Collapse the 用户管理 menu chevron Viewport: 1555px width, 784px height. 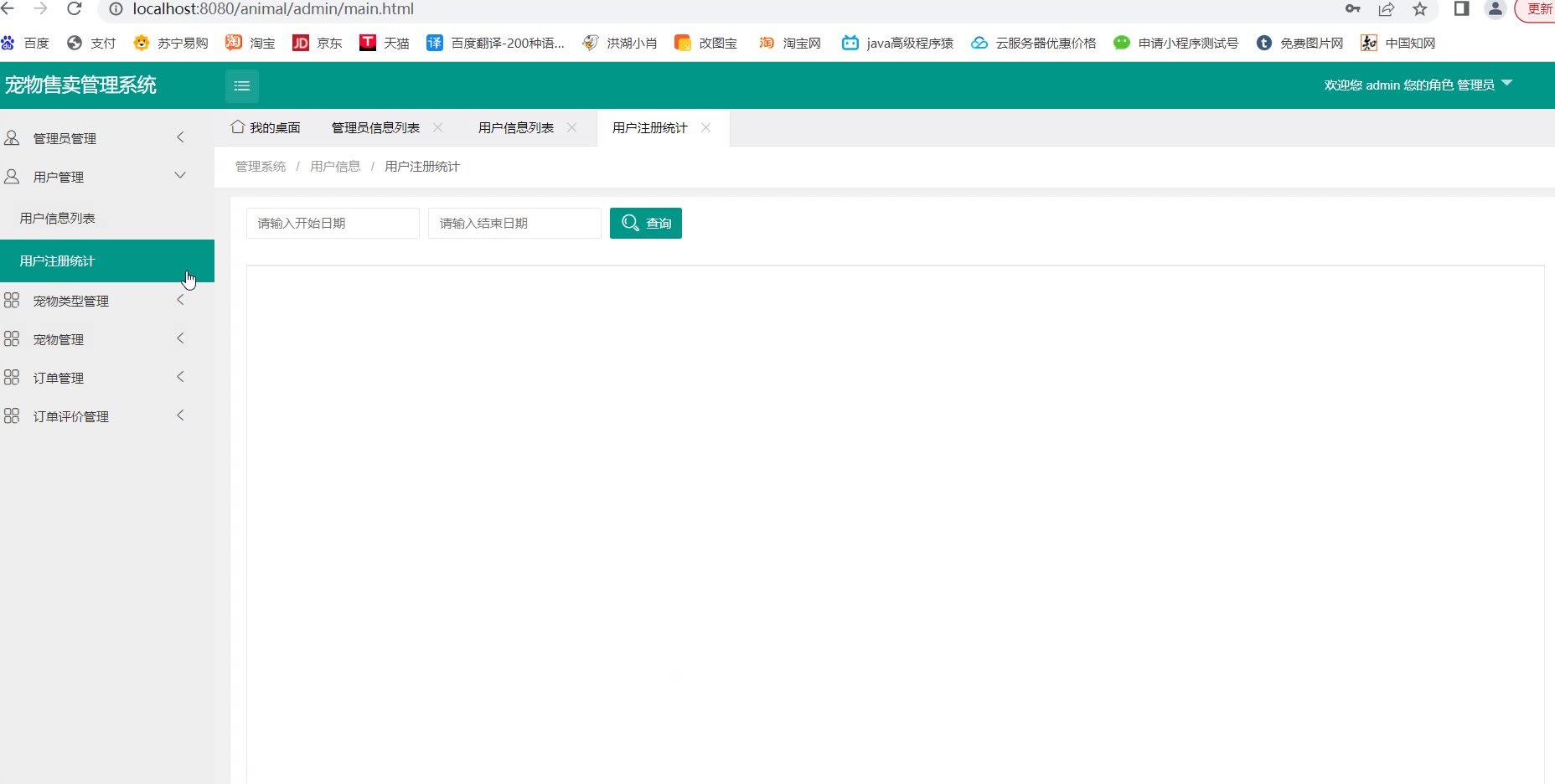point(180,175)
